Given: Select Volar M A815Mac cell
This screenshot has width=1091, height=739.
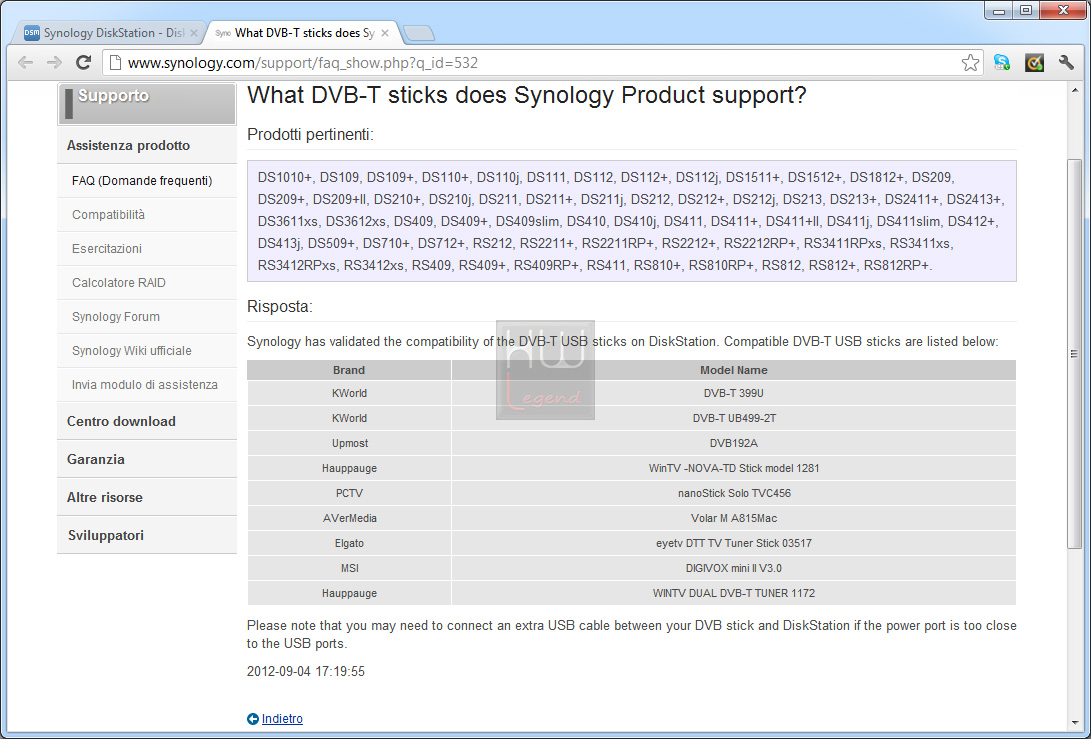Looking at the screenshot, I should (733, 518).
